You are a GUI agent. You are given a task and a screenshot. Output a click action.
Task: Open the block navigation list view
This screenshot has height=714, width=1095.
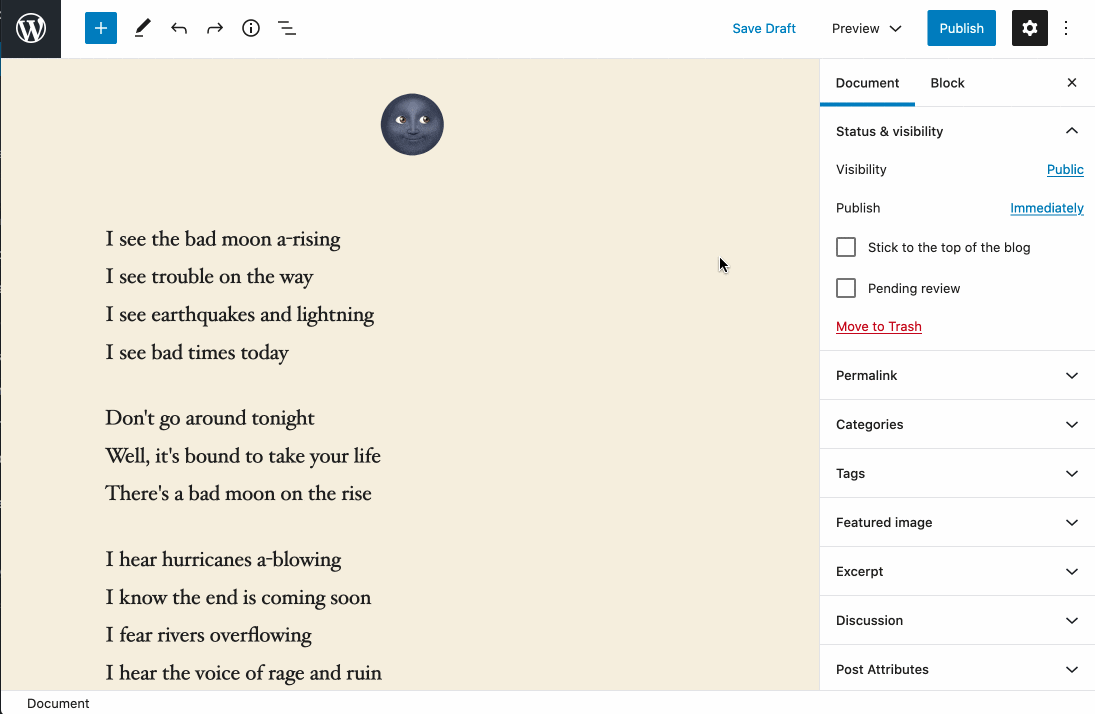287,28
